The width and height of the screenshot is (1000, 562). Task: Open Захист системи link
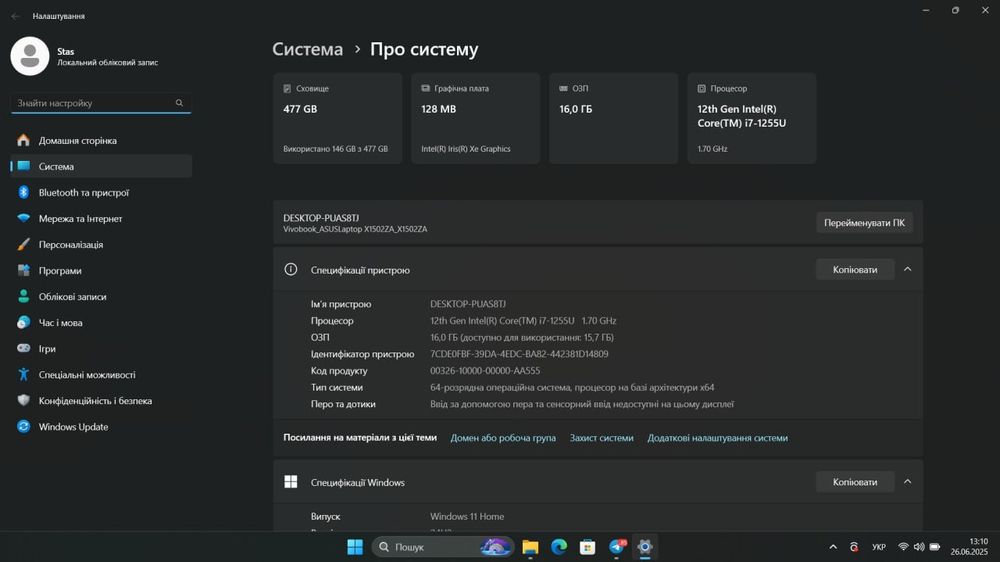pyautogui.click(x=601, y=438)
